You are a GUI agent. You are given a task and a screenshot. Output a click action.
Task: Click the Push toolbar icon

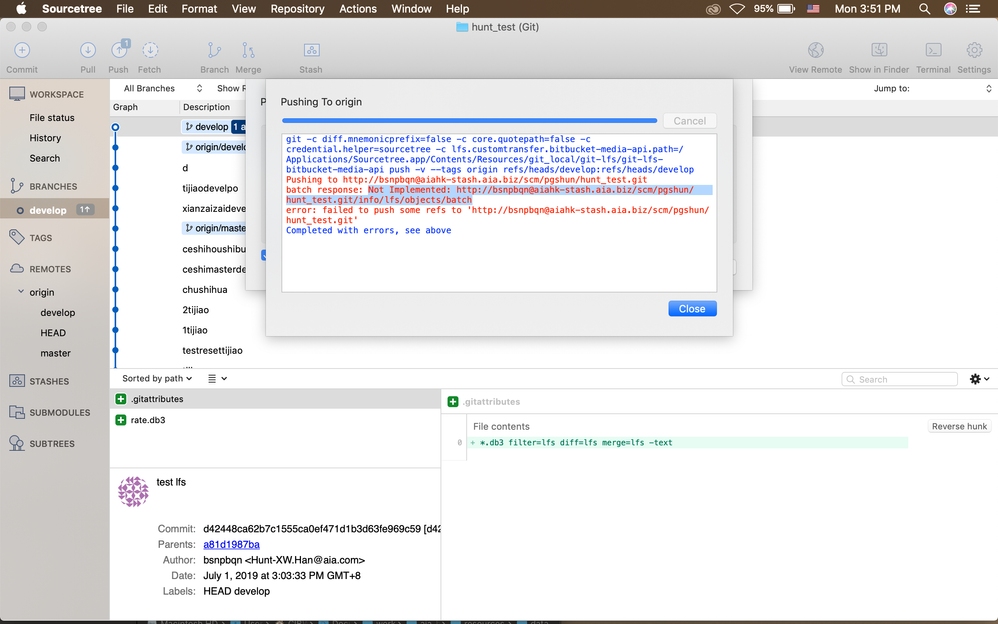(119, 50)
